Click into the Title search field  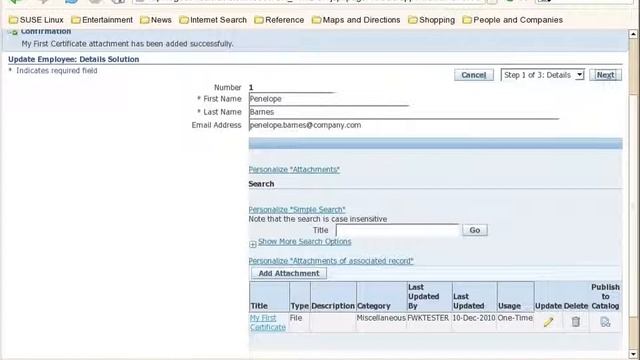(x=398, y=230)
